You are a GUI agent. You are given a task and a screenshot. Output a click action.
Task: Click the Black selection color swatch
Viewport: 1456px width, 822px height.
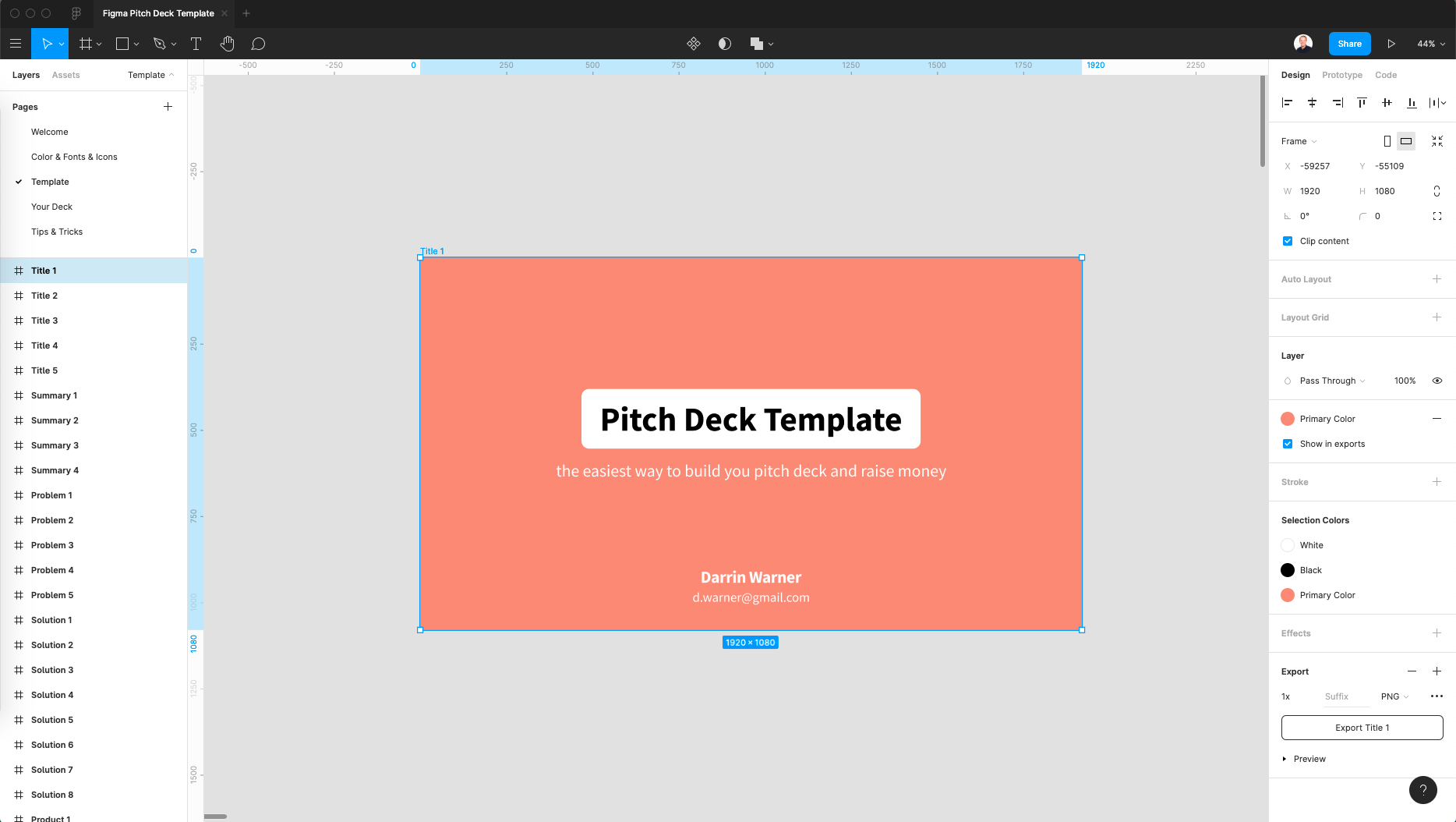pos(1288,570)
